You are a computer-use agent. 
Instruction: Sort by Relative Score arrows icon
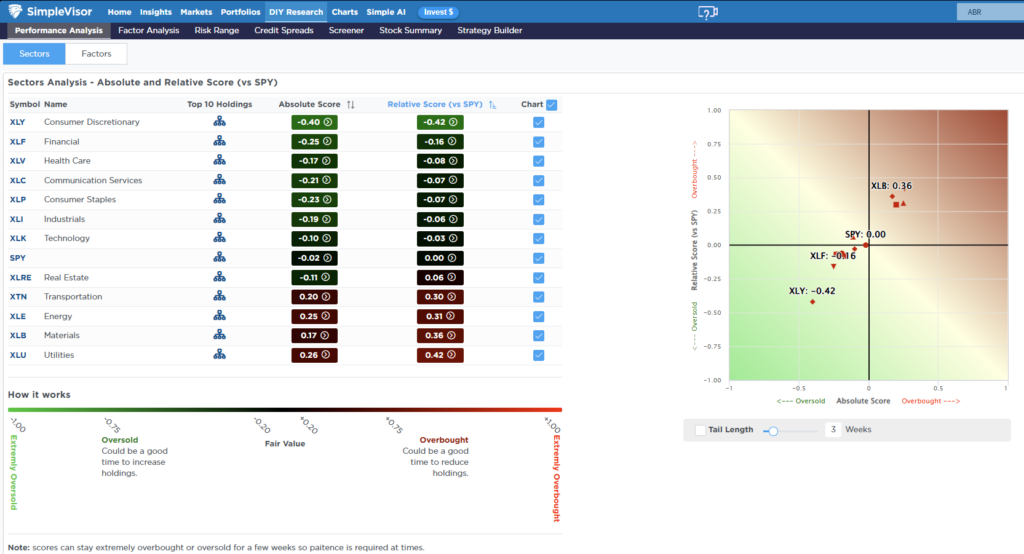pyautogui.click(x=492, y=104)
